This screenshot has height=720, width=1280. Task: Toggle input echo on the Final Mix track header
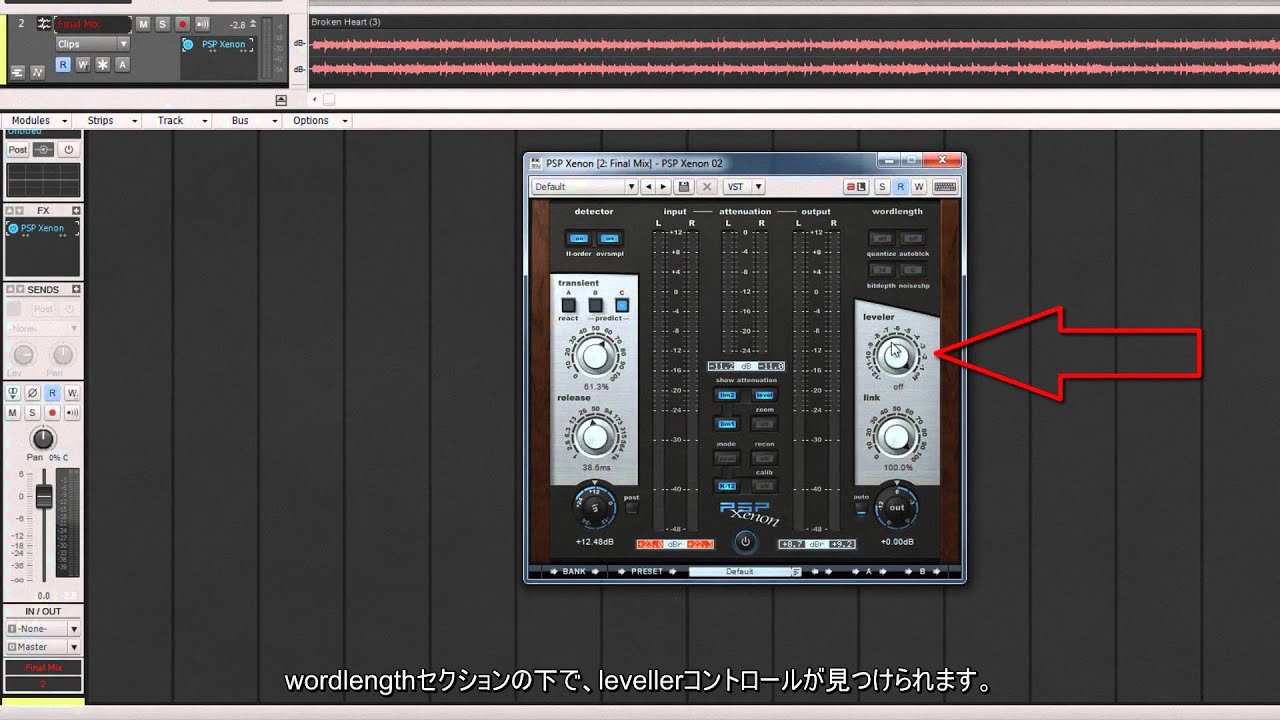click(x=202, y=24)
